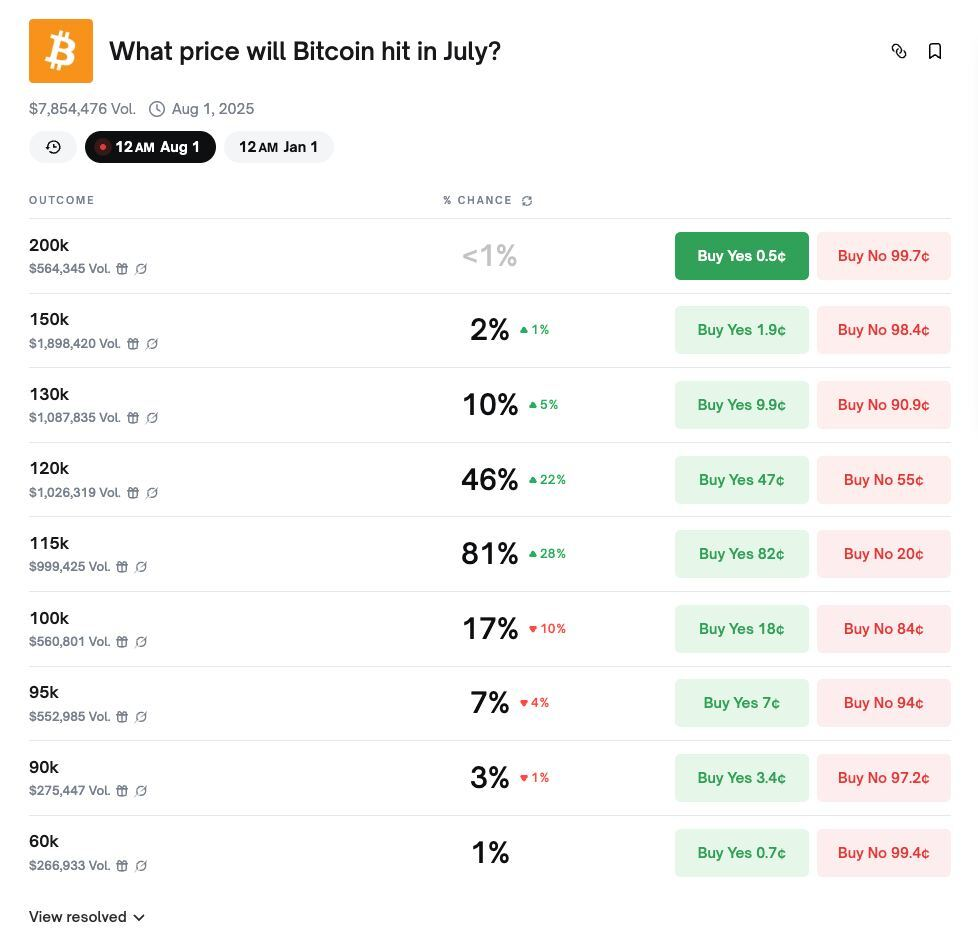Select the 12 AM Aug 1 tab
978x946 pixels.
pyautogui.click(x=150, y=147)
